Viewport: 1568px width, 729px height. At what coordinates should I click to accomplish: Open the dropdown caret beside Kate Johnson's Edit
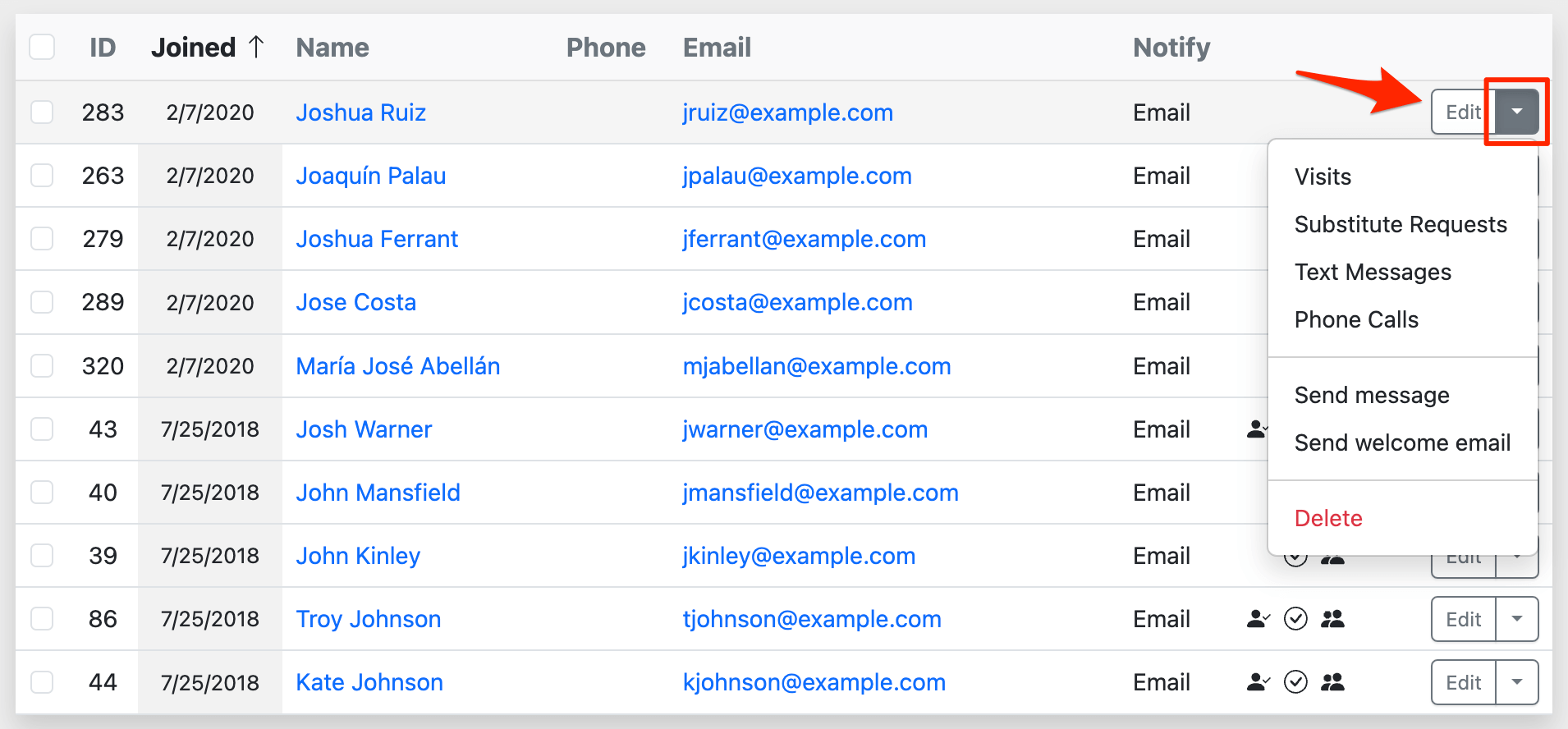point(1516,682)
